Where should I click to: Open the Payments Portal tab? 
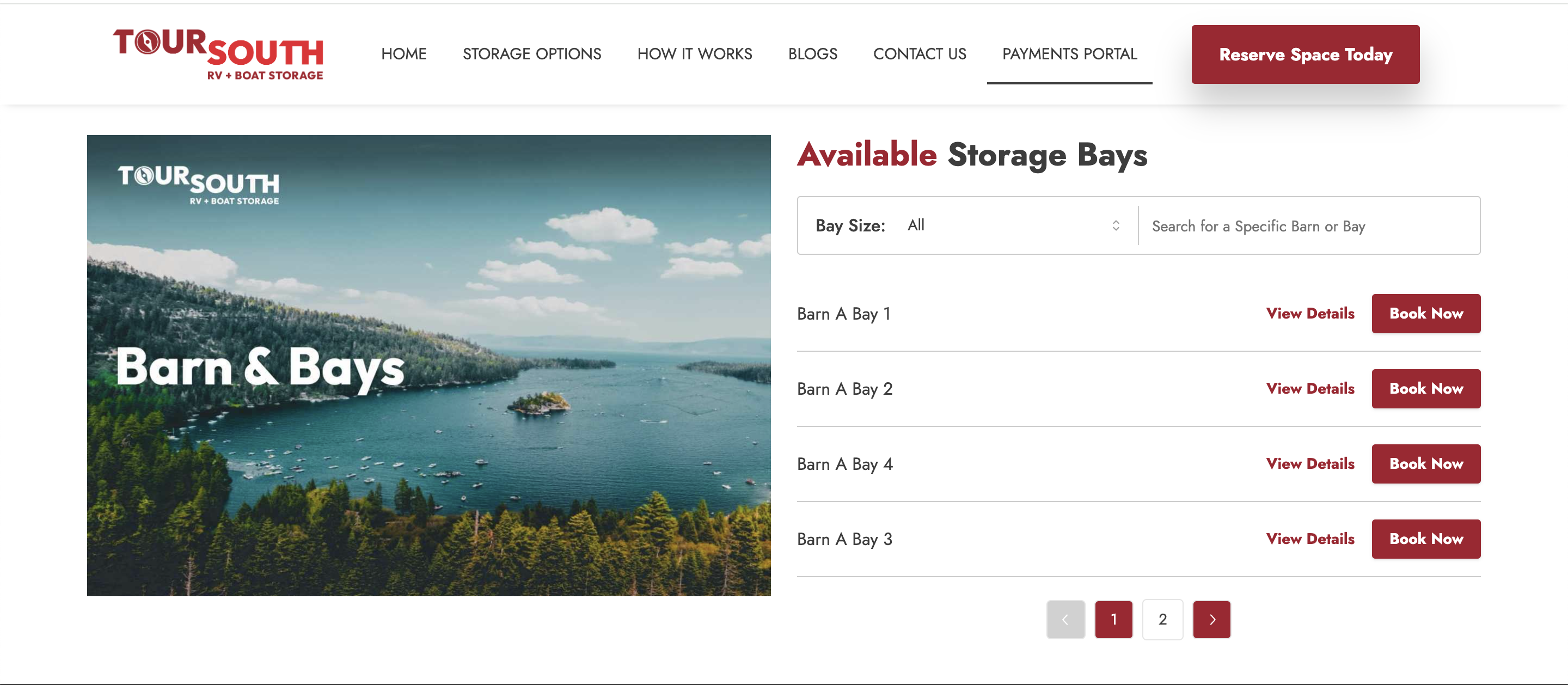tap(1069, 54)
